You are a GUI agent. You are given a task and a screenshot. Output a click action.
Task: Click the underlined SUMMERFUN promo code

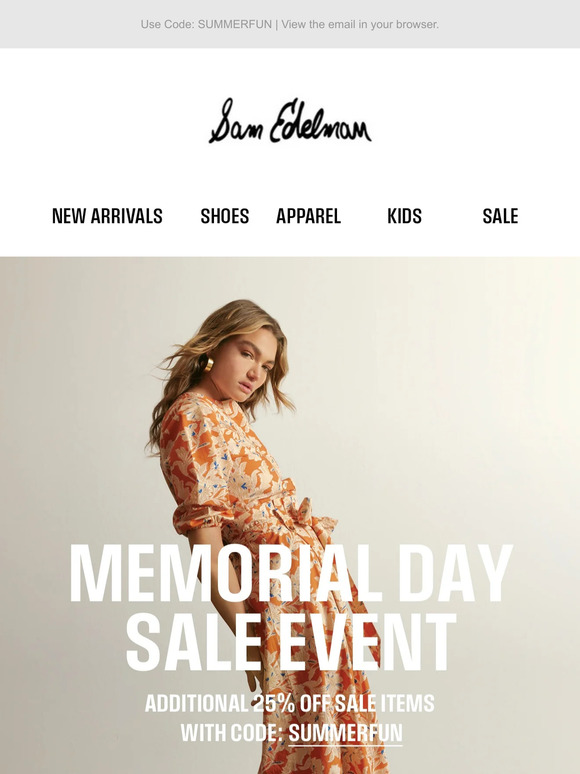point(346,733)
